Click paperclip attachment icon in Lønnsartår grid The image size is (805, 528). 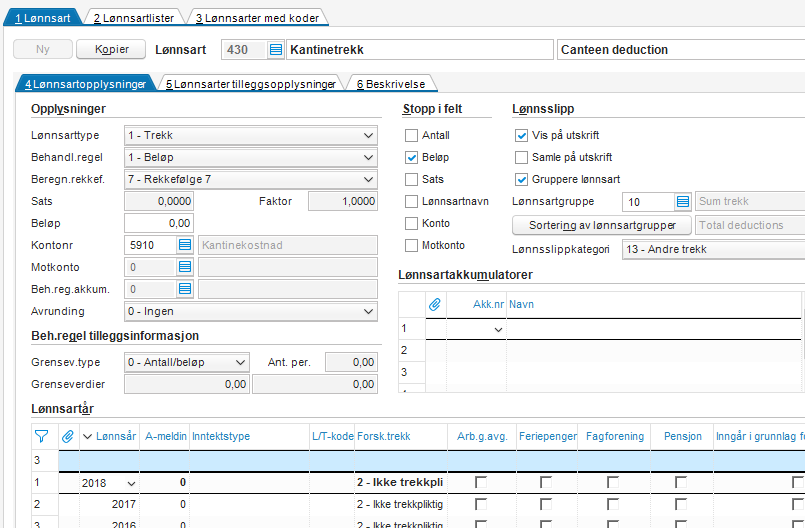point(68,437)
